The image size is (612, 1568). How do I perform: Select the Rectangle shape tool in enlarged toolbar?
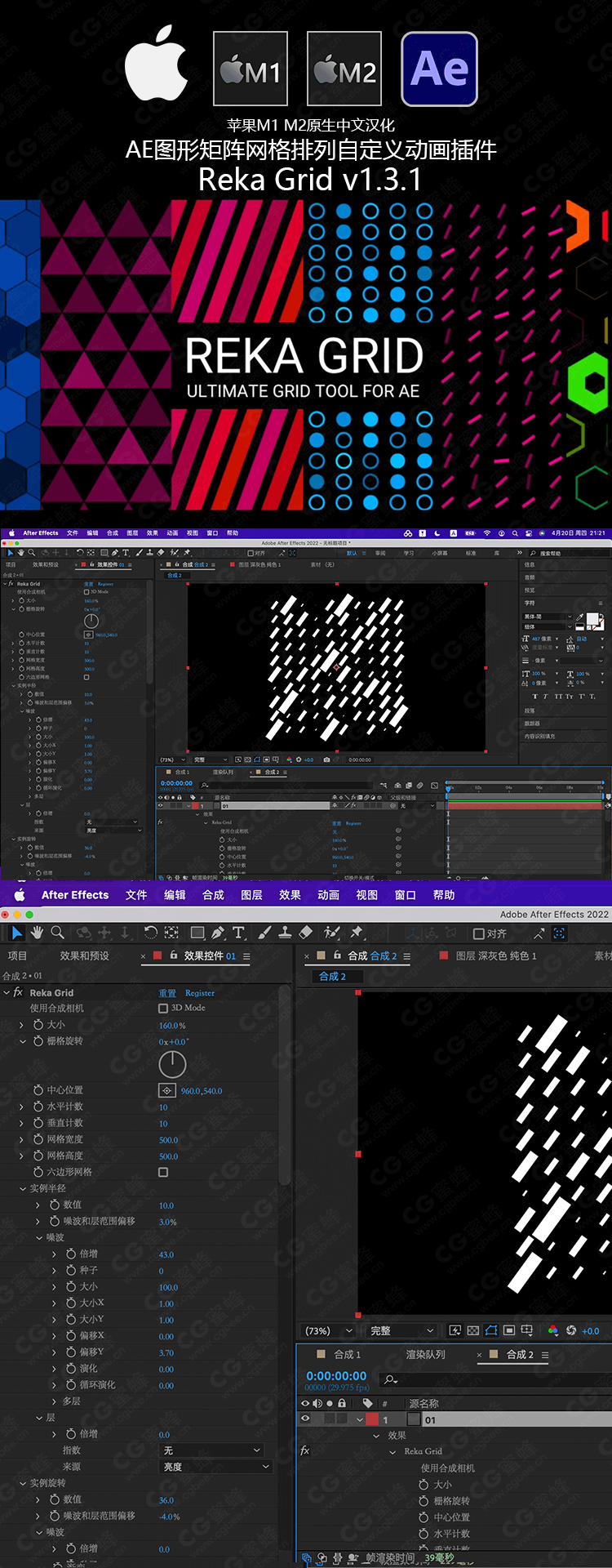point(197,933)
